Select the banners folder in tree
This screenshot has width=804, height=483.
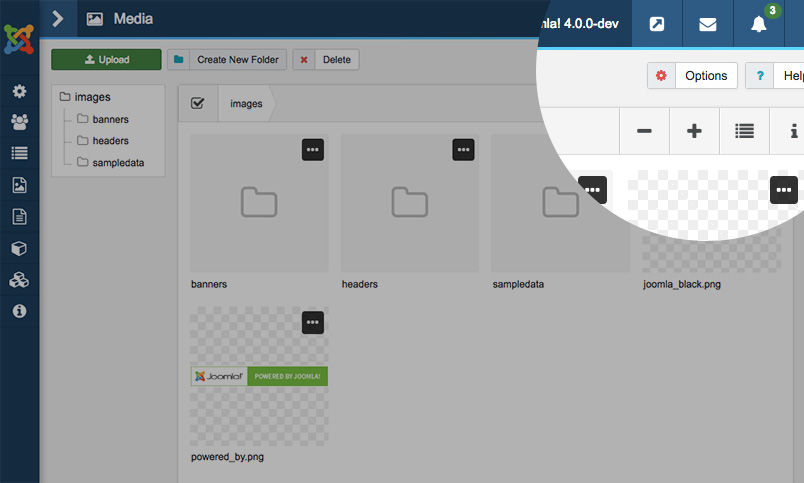[110, 120]
